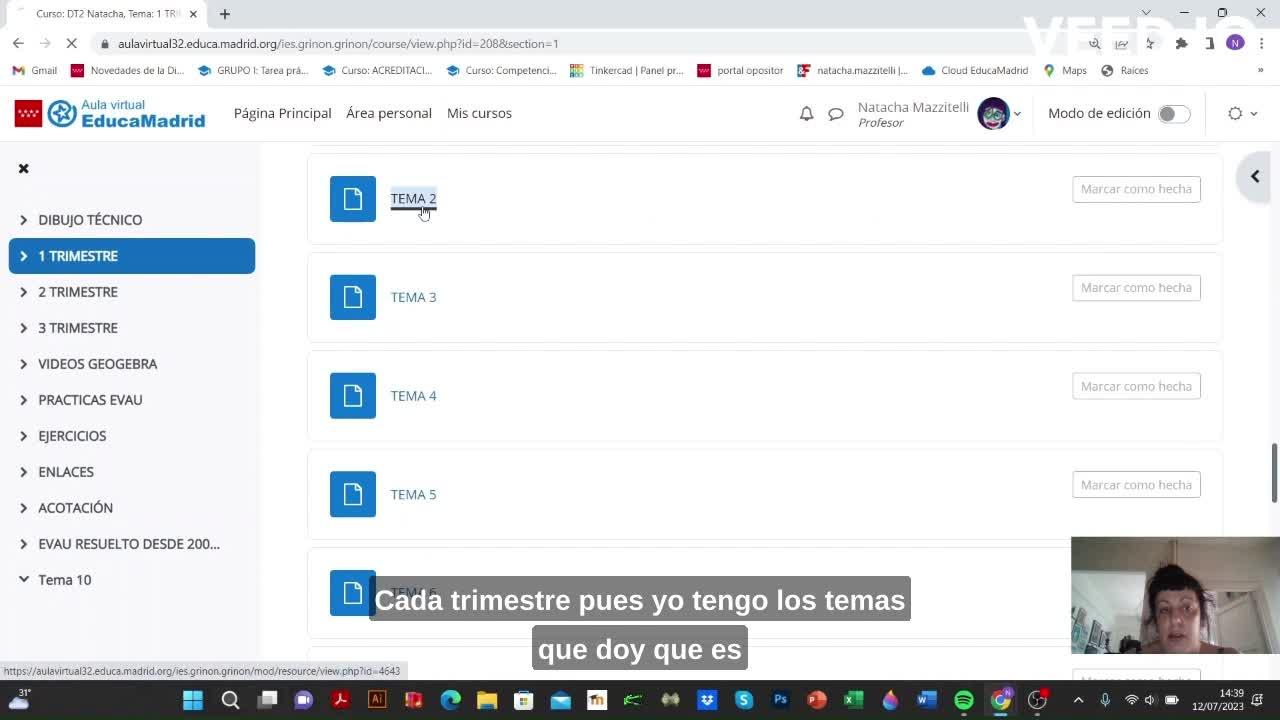Viewport: 1280px width, 720px height.
Task: Open the TEMA 3 file icon
Action: coord(353,297)
